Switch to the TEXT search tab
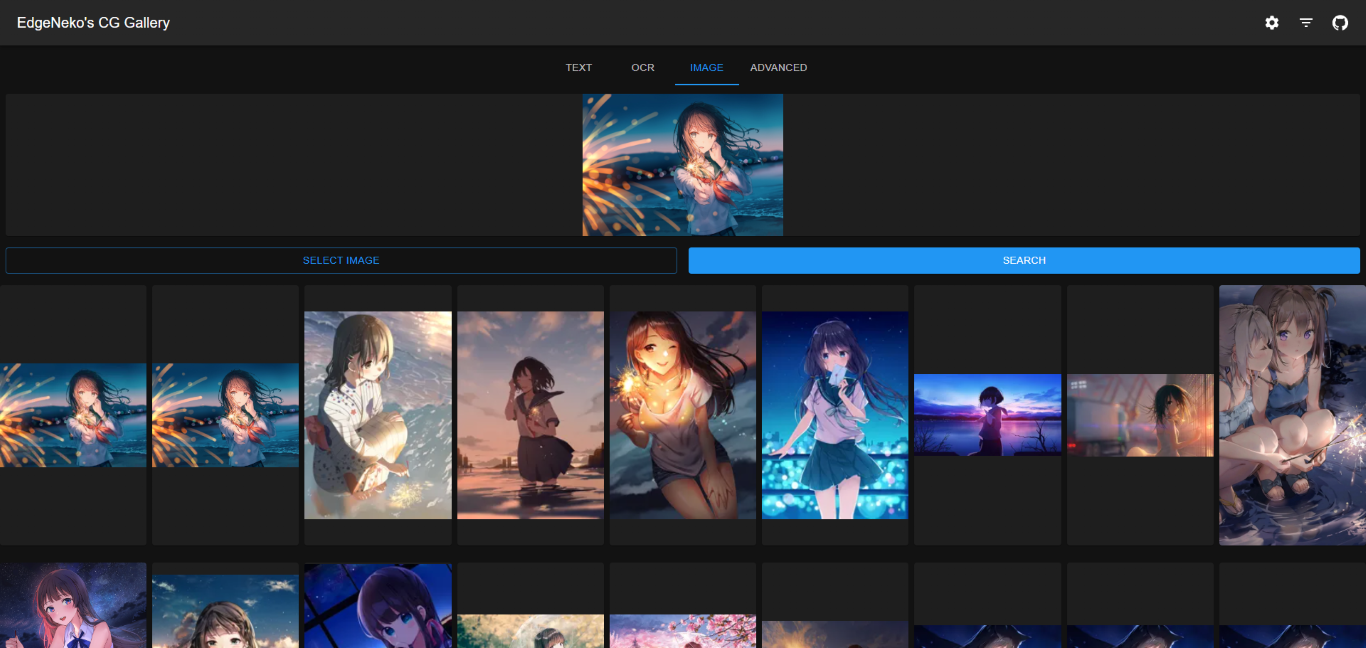Screen dimensions: 1366x648 [x=579, y=68]
